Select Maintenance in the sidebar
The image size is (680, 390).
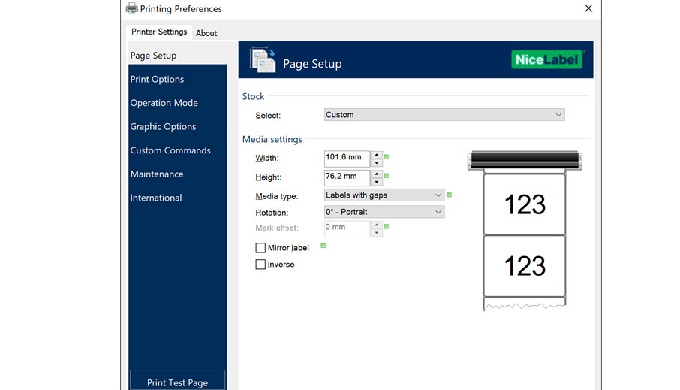click(177, 174)
